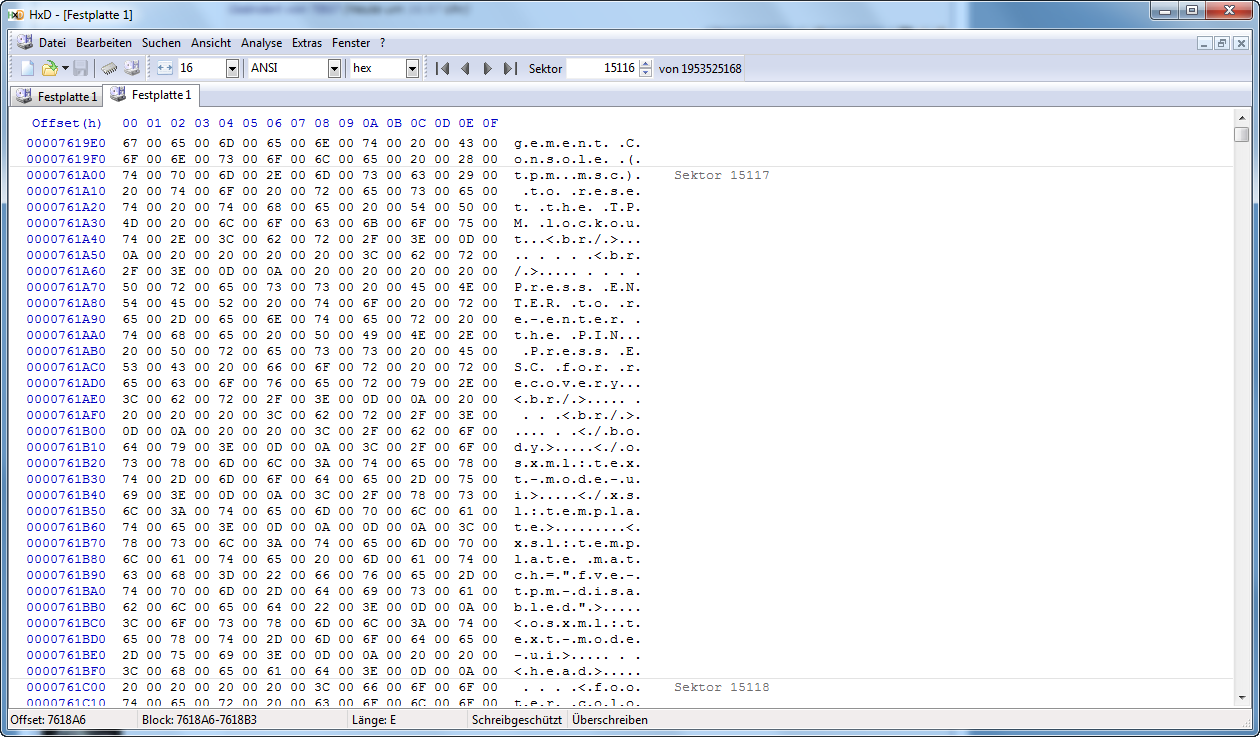Image resolution: width=1260 pixels, height=737 pixels.
Task: Click decoded text P.r.e.s.s. .E.N.
Action: click(577, 287)
